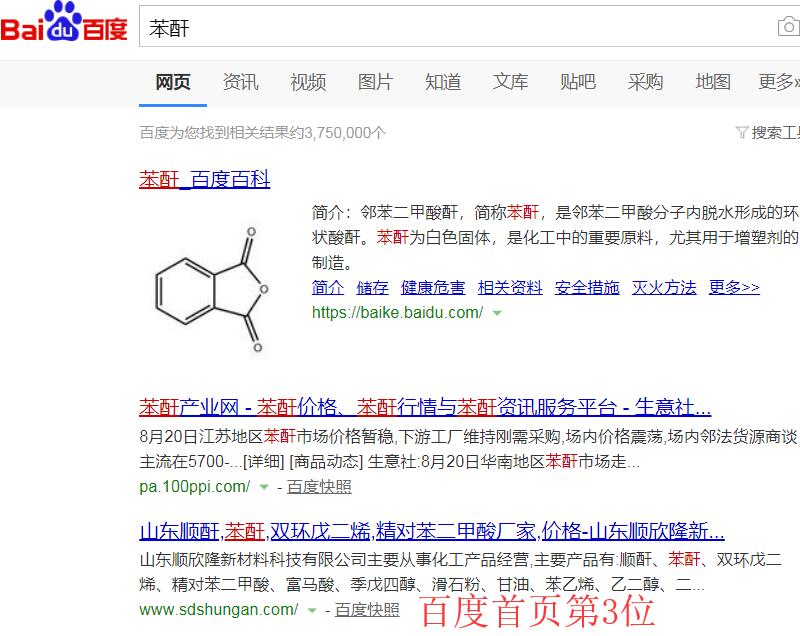The height and width of the screenshot is (636, 800).
Task: Open the 储存 sub-link
Action: (x=372, y=288)
